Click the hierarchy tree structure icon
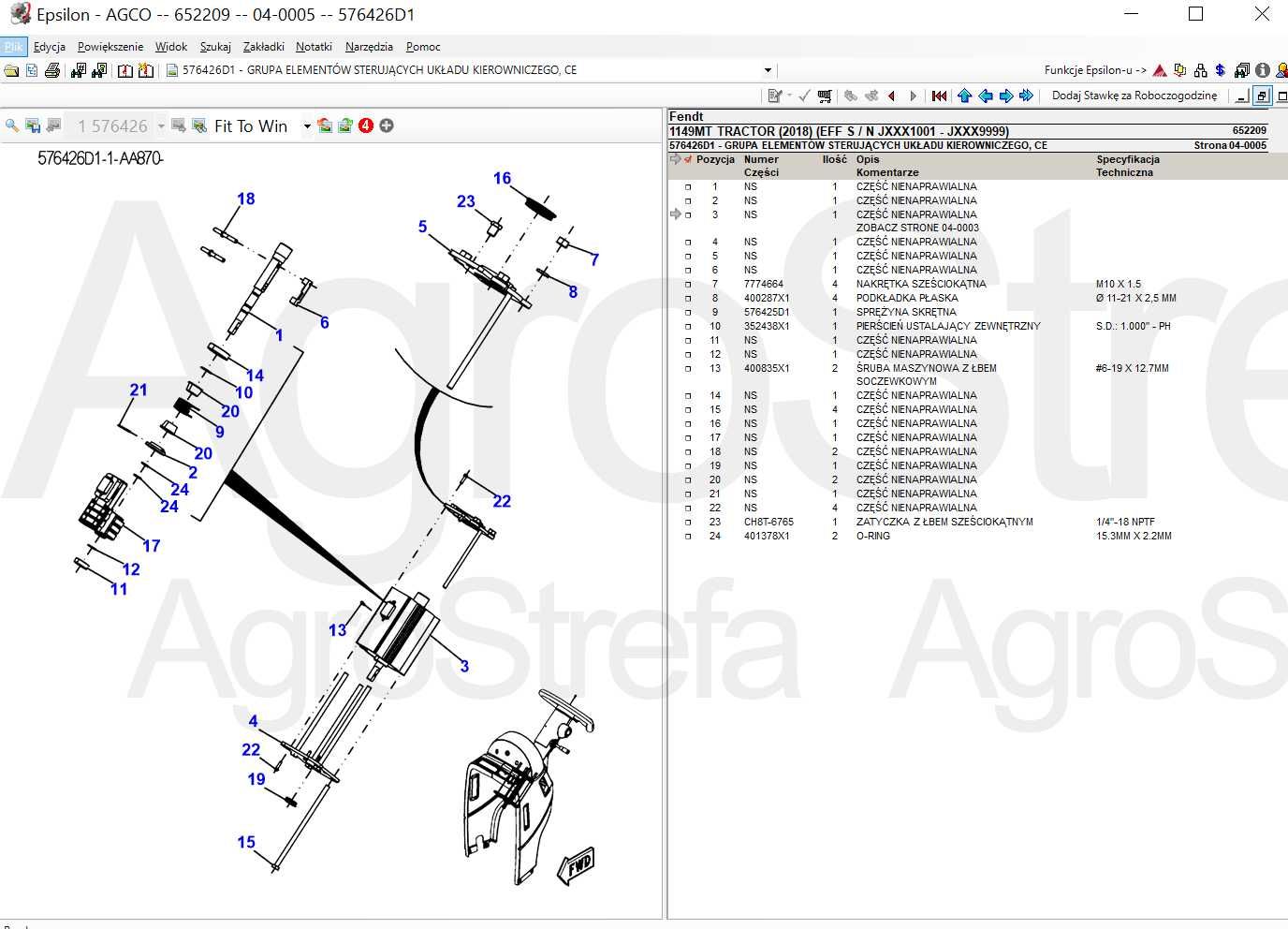 tap(1200, 70)
